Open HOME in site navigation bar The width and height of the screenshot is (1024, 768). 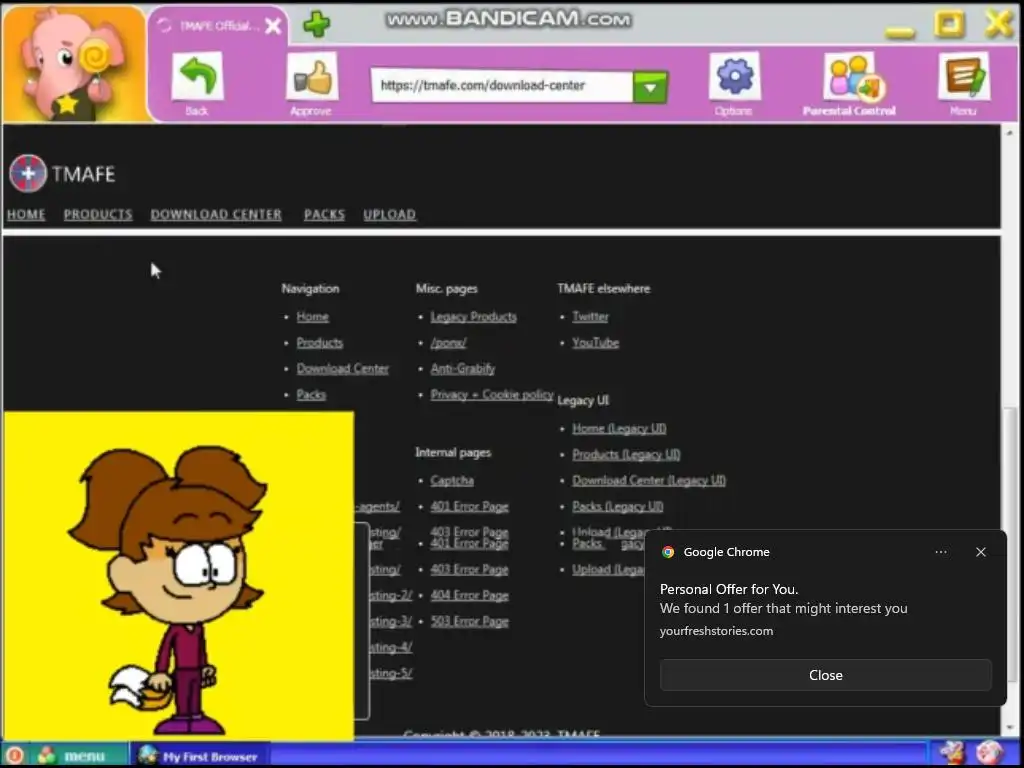click(26, 214)
